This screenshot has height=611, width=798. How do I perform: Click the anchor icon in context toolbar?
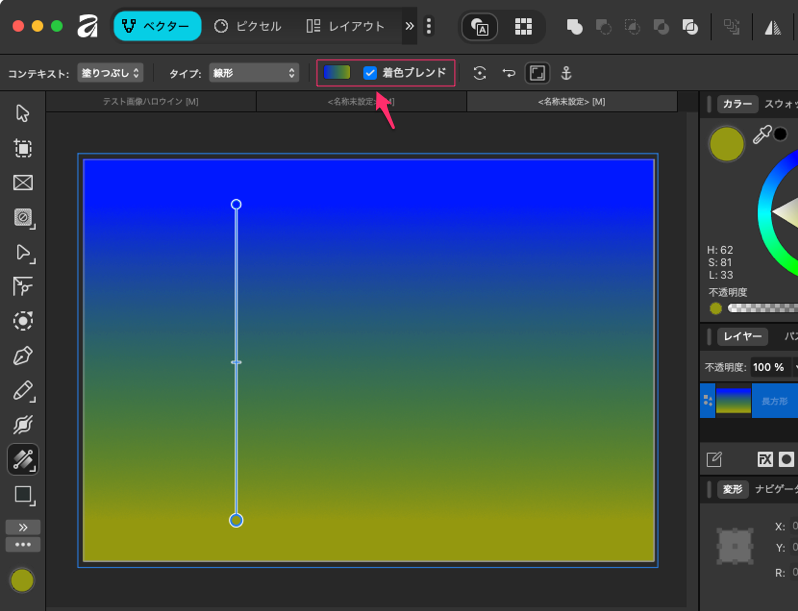pos(565,73)
